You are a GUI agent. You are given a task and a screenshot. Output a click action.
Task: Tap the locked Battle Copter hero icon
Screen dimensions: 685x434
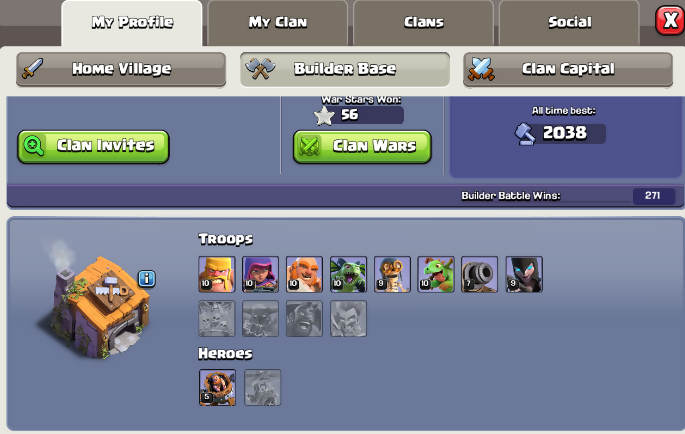point(263,387)
